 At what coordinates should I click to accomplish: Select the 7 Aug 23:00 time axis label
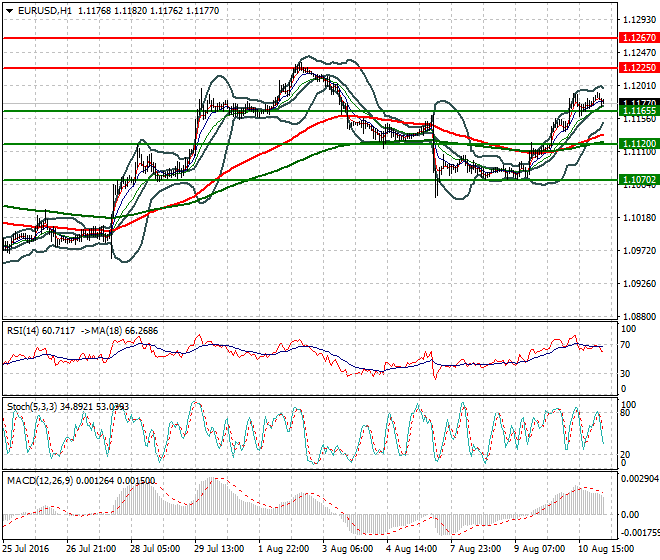coord(476,549)
